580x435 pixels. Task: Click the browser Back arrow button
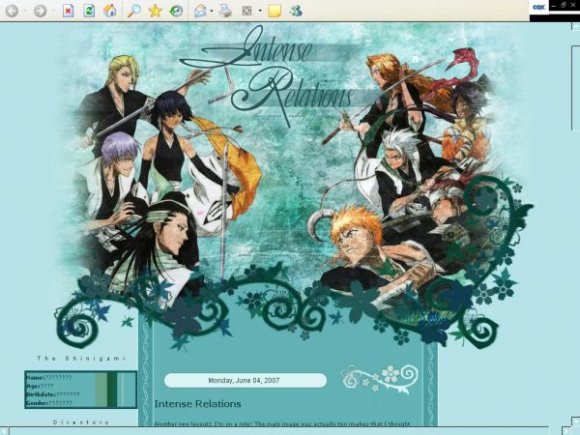(x=11, y=11)
